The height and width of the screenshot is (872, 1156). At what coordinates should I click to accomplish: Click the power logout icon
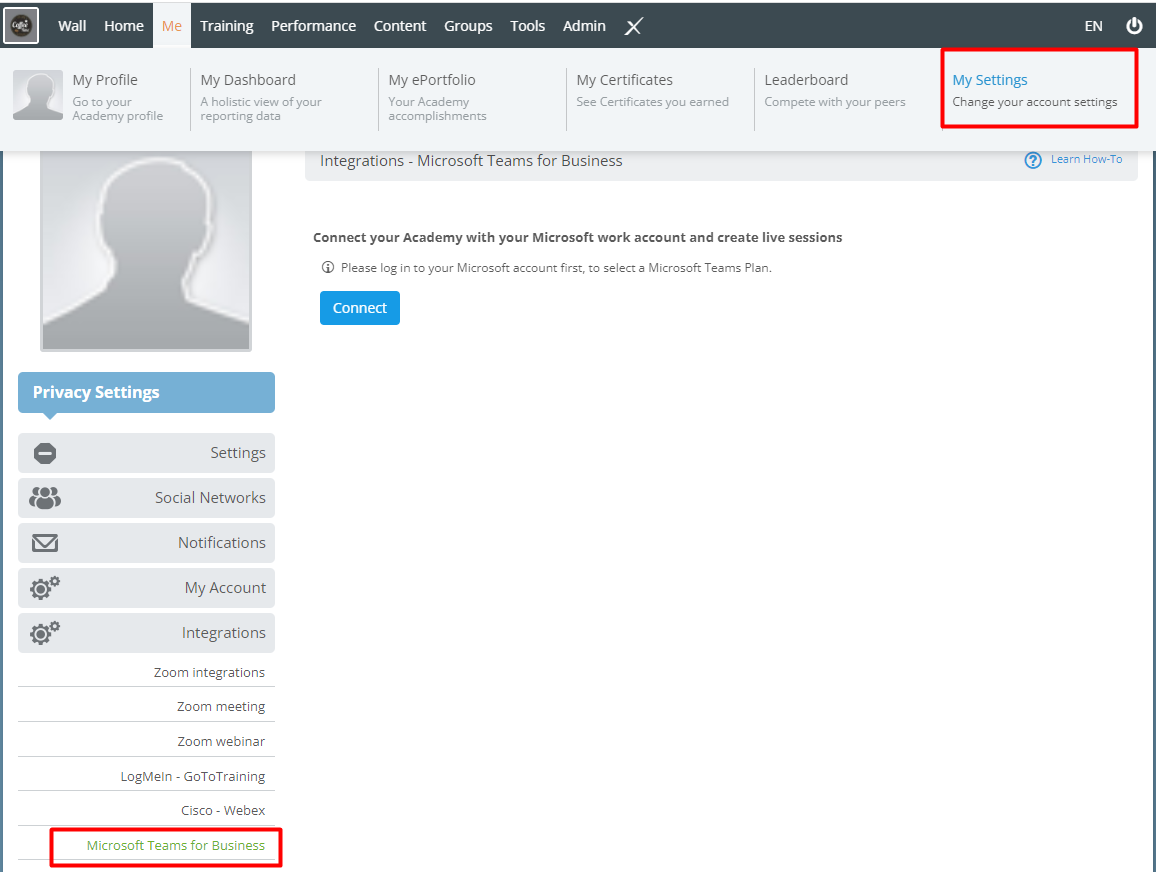coord(1134,26)
